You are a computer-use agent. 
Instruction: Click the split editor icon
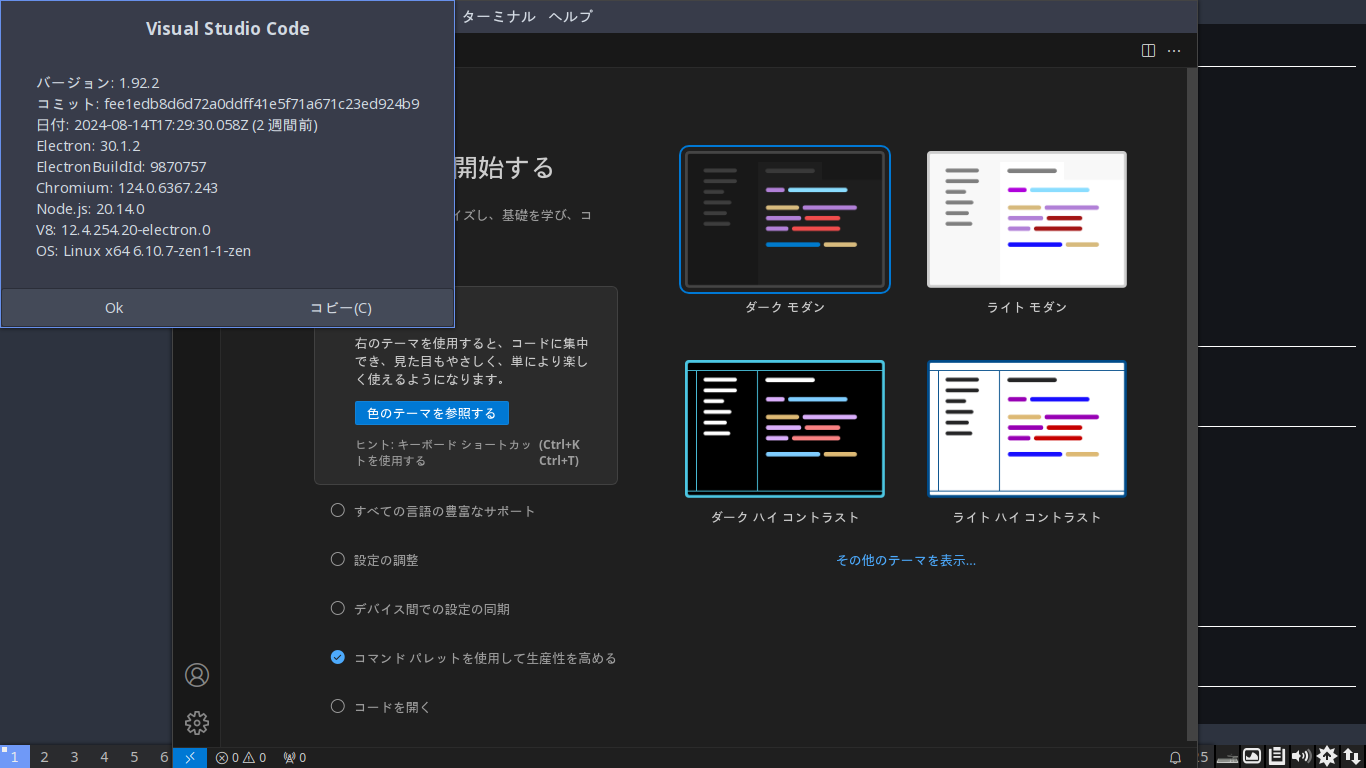click(1149, 50)
